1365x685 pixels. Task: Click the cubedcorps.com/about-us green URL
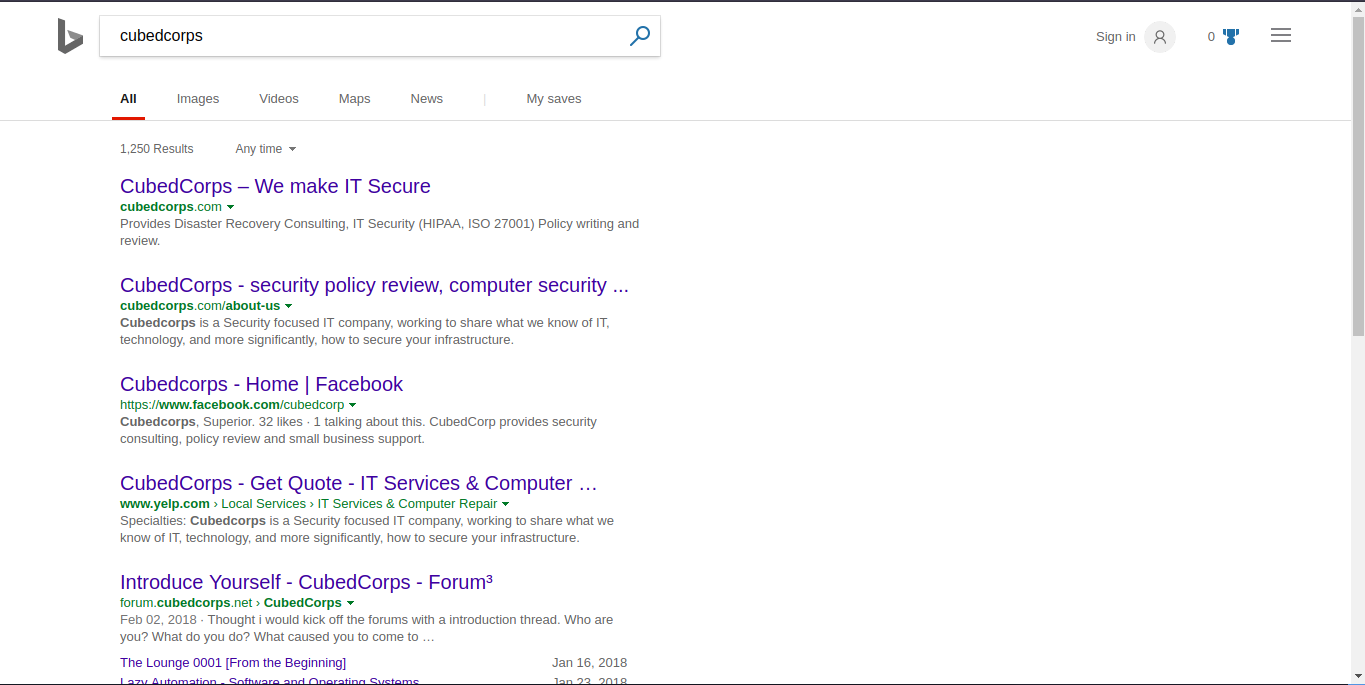pos(200,306)
